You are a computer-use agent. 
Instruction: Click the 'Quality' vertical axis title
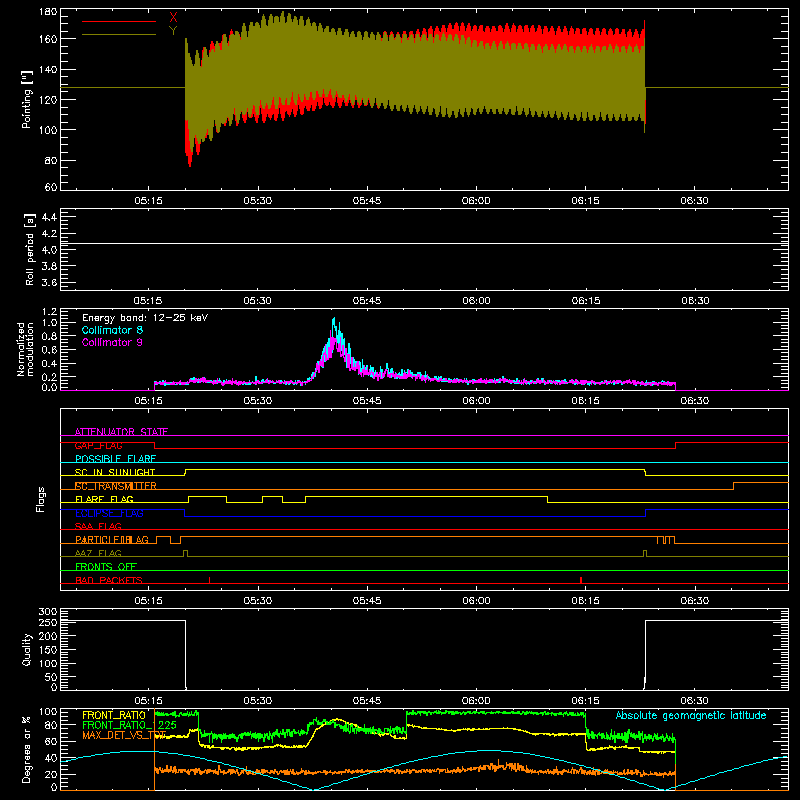[x=27, y=649]
